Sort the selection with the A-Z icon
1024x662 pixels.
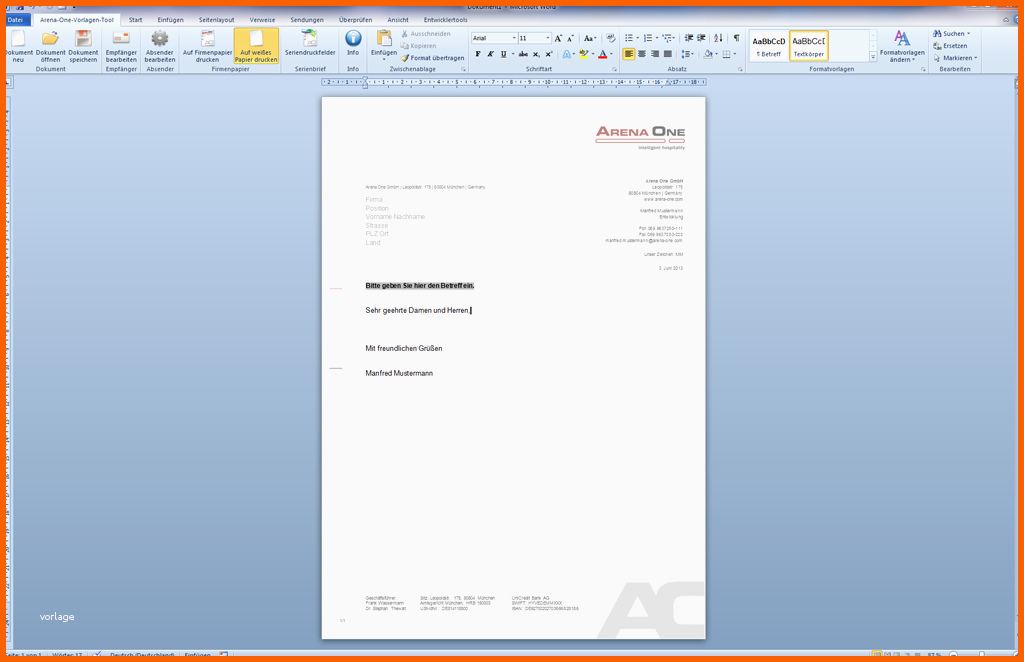coord(718,39)
